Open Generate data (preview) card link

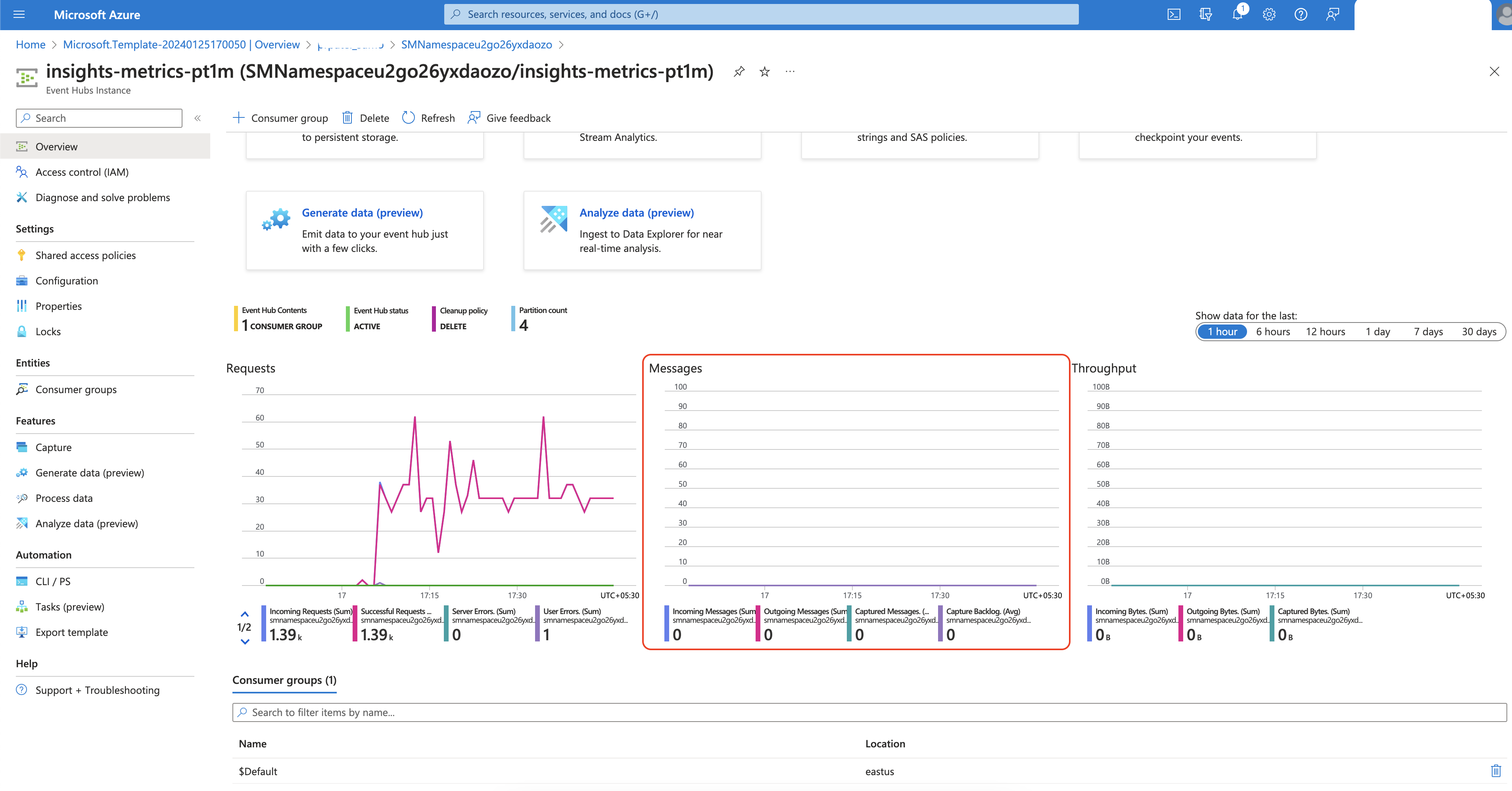(x=362, y=213)
